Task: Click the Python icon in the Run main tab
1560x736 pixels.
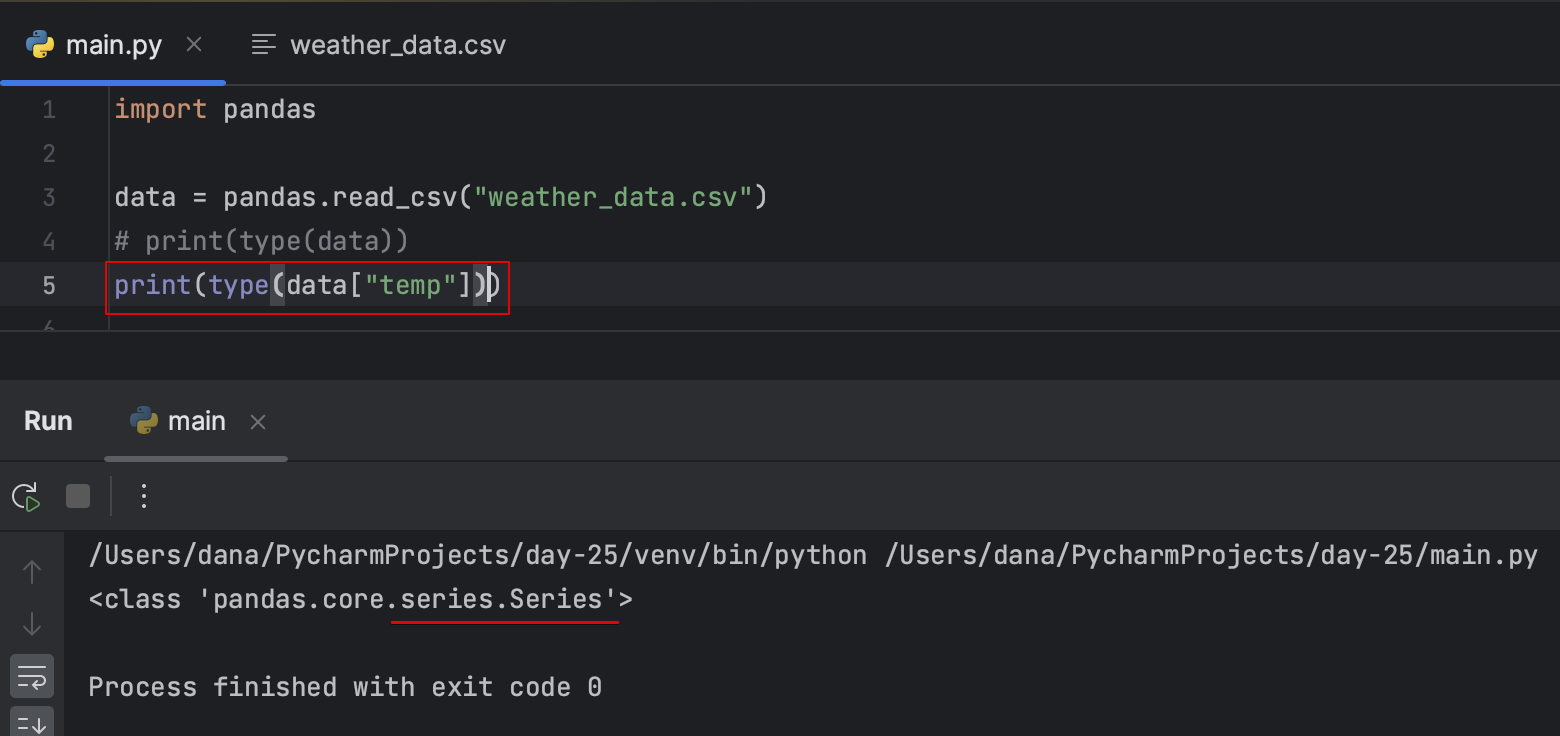Action: 144,421
